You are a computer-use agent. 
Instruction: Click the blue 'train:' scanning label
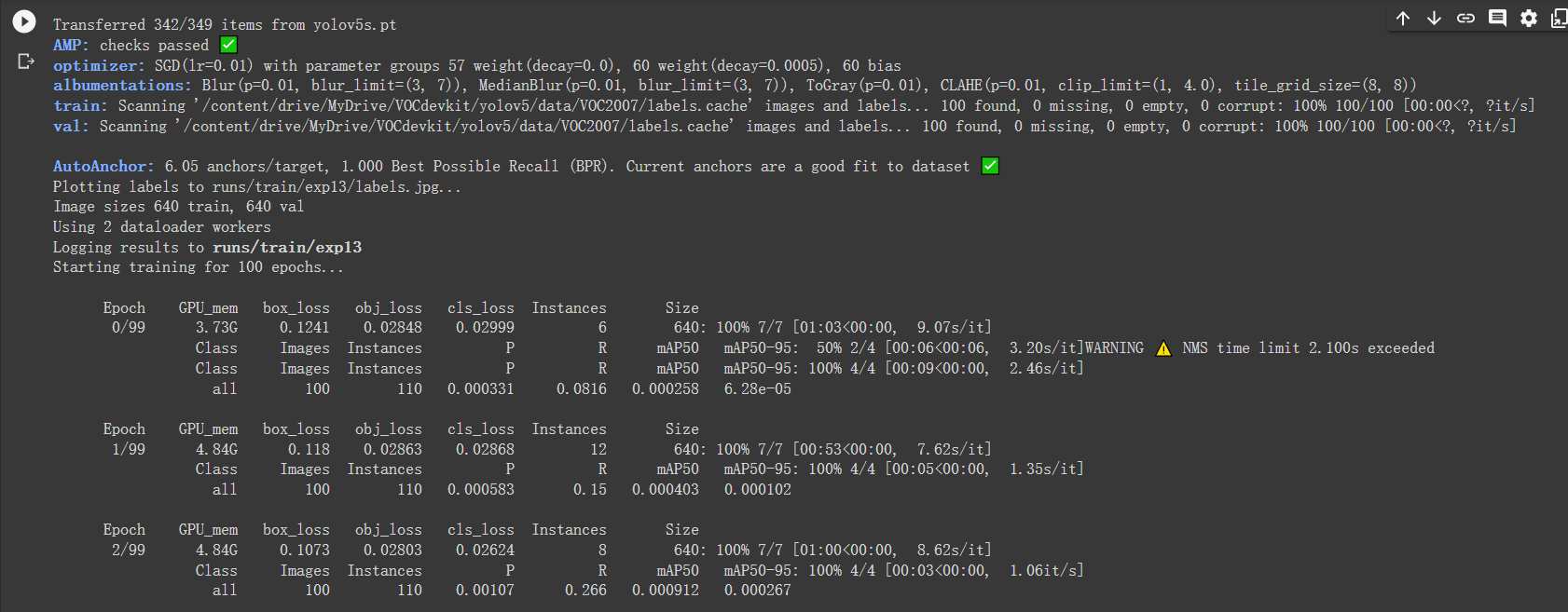pyautogui.click(x=80, y=106)
